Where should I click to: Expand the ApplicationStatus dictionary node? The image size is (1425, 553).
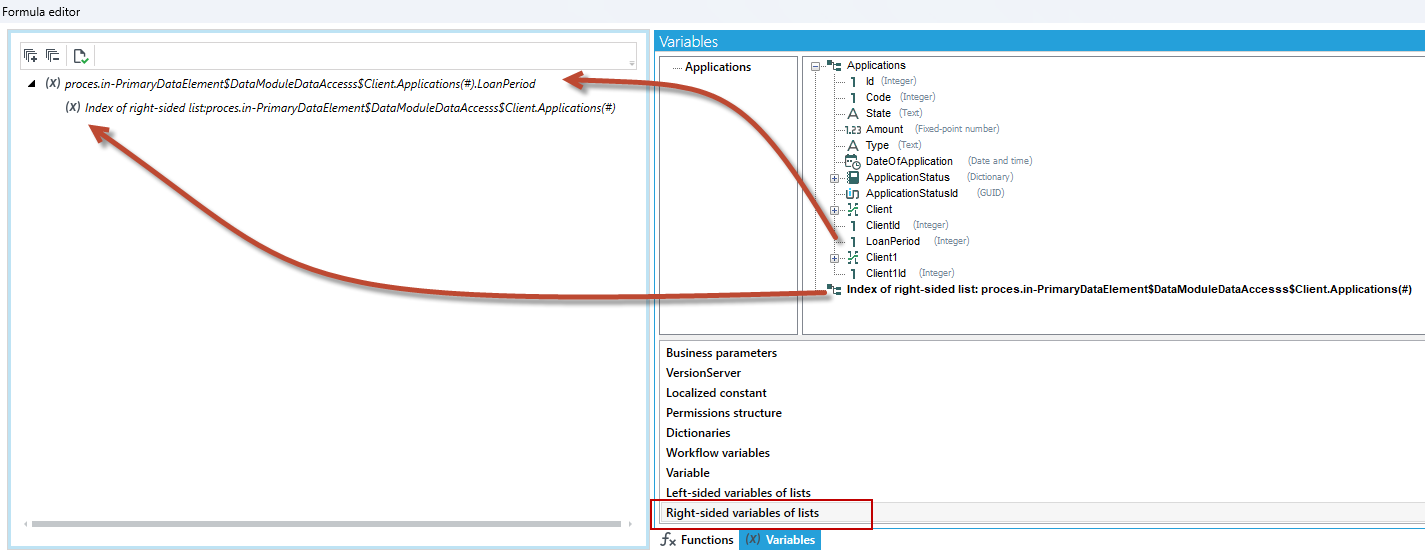pyautogui.click(x=834, y=177)
